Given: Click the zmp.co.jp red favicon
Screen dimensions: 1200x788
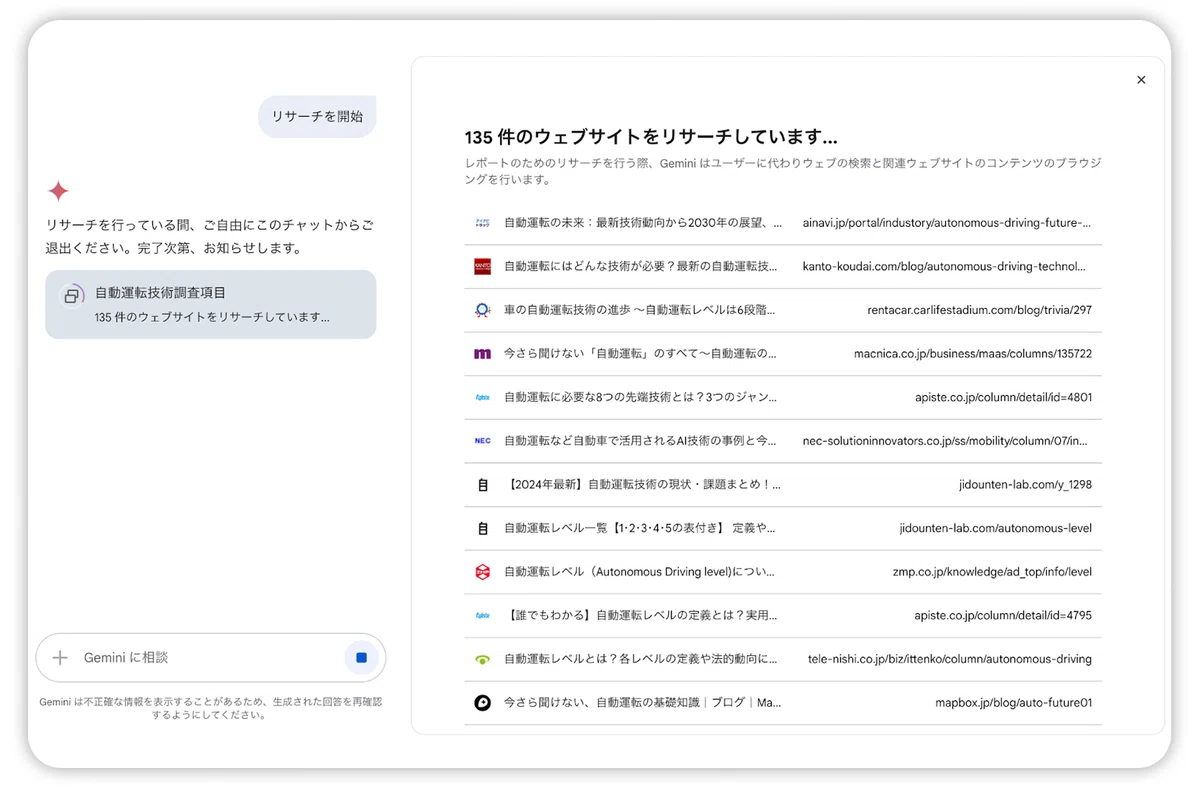Looking at the screenshot, I should coord(482,572).
